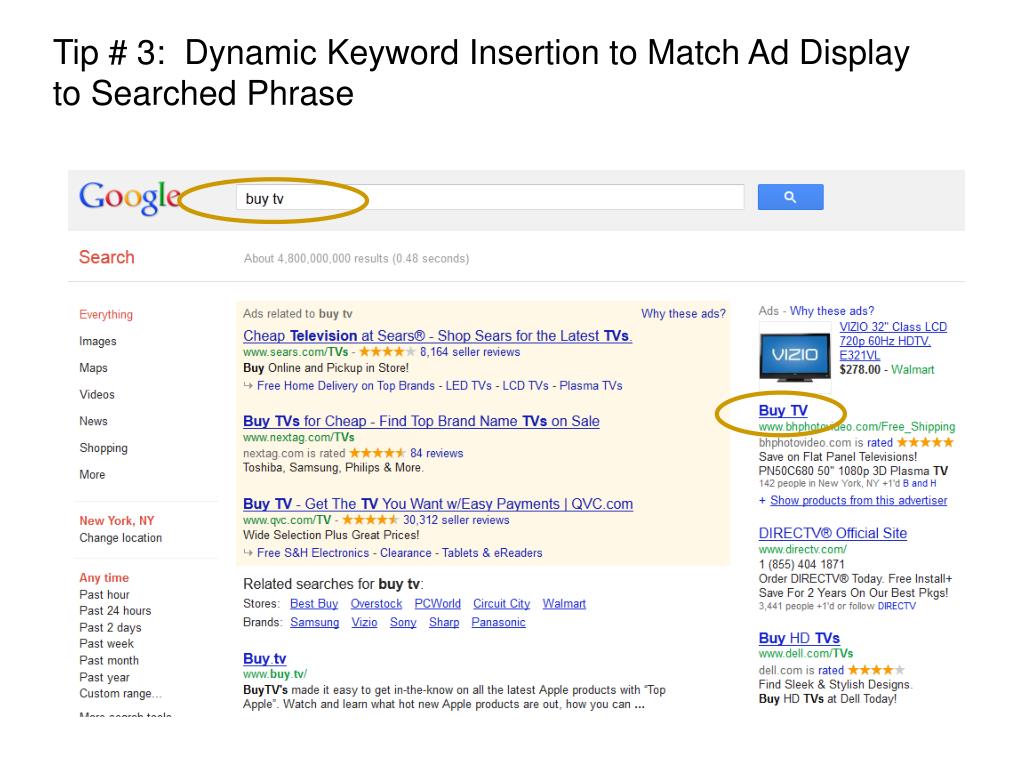Click Panasonic related brand
Screen dimensions: 1024x768
[x=498, y=622]
